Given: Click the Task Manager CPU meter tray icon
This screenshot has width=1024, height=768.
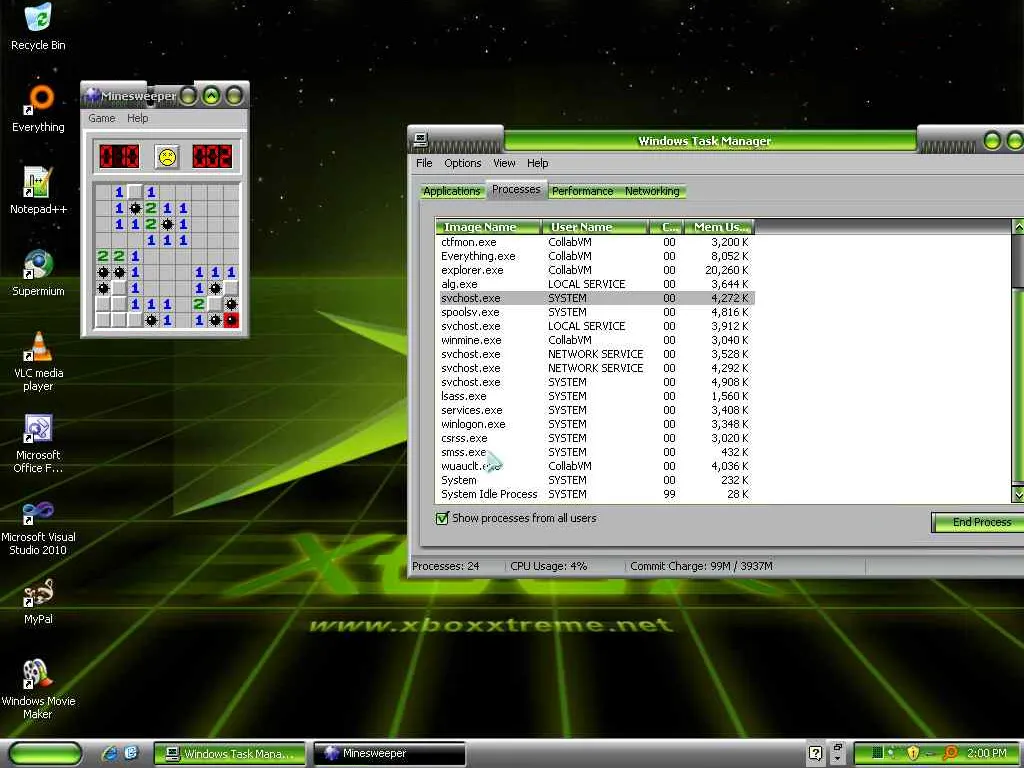Looking at the screenshot, I should pos(878,752).
